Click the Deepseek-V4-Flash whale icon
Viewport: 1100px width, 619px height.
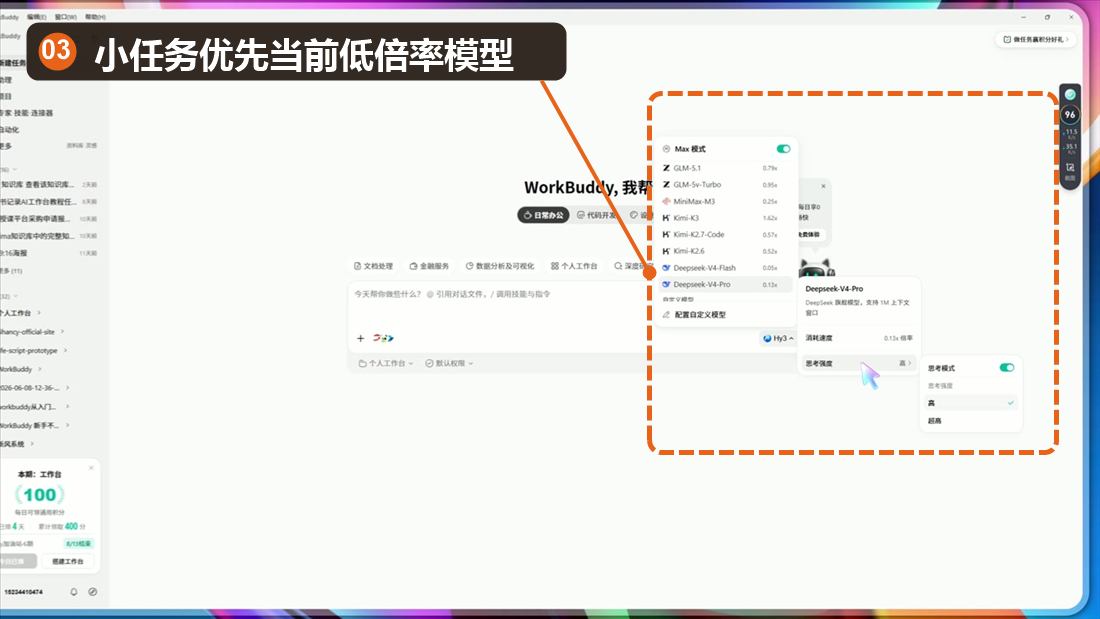pos(666,268)
